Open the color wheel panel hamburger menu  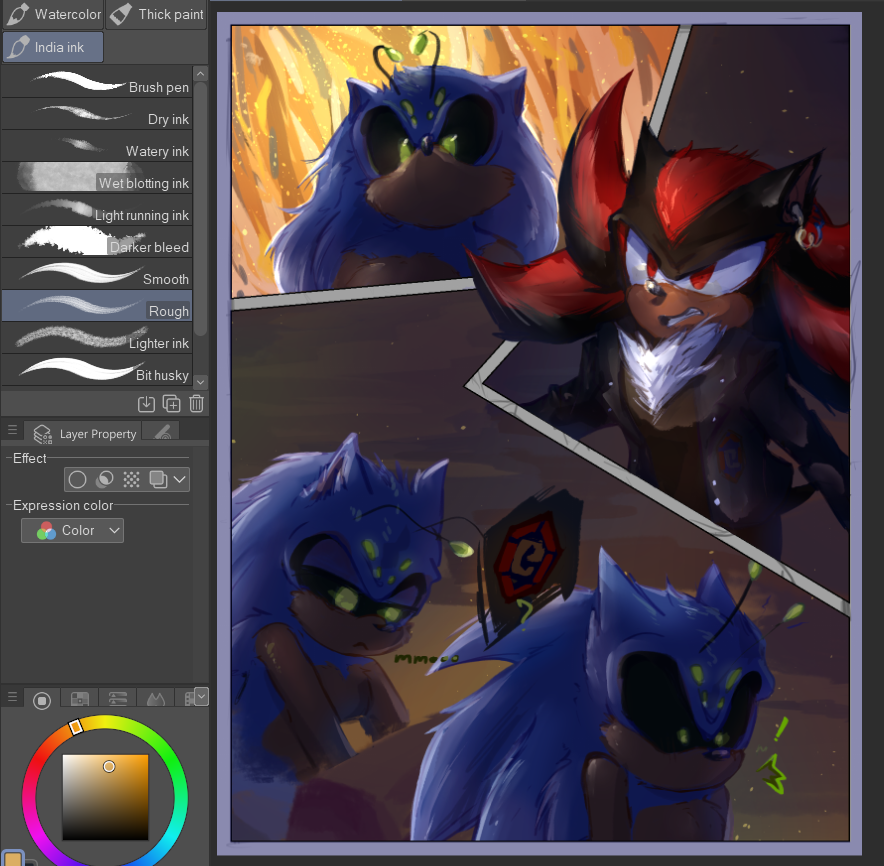[12, 698]
